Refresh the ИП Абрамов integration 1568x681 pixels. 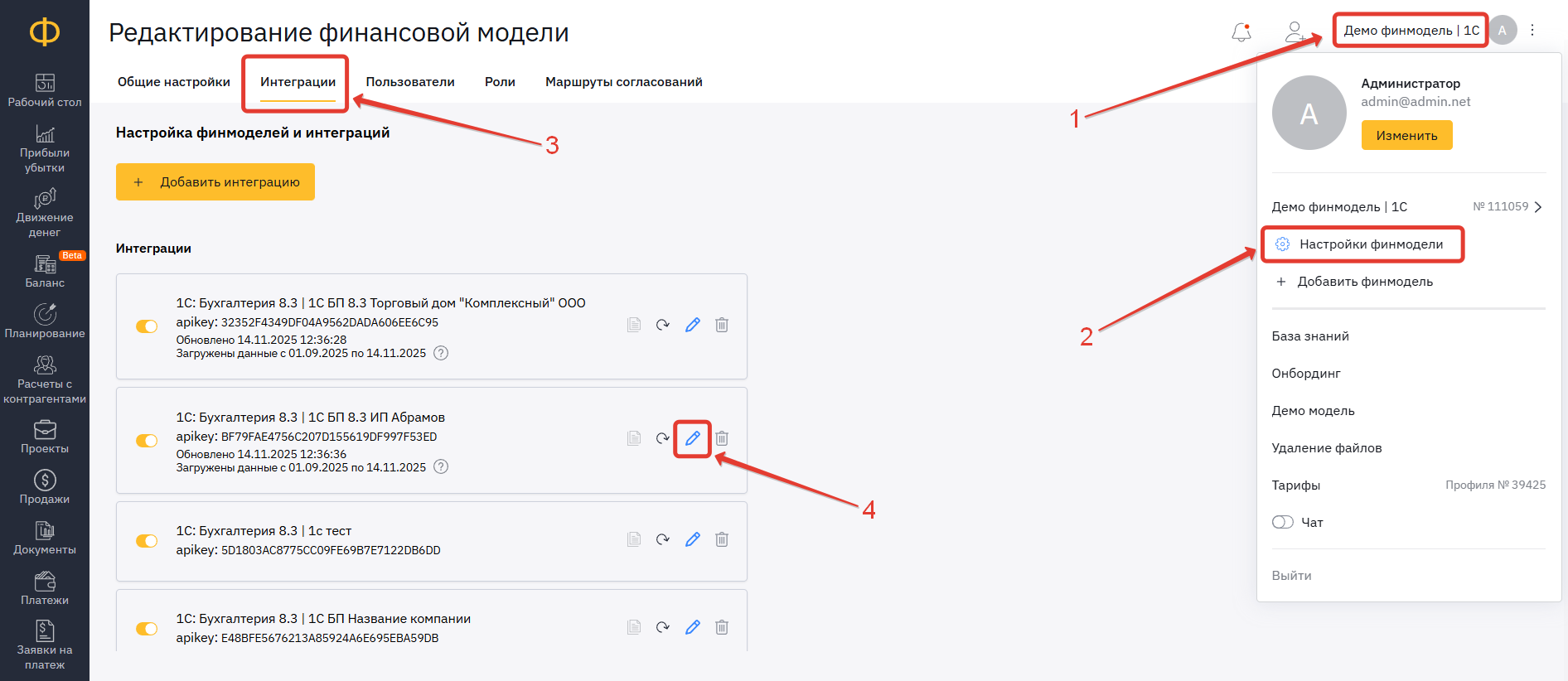pos(663,438)
